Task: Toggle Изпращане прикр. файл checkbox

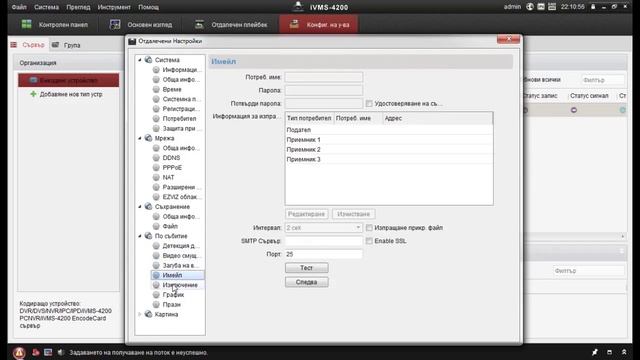Action: coord(369,228)
